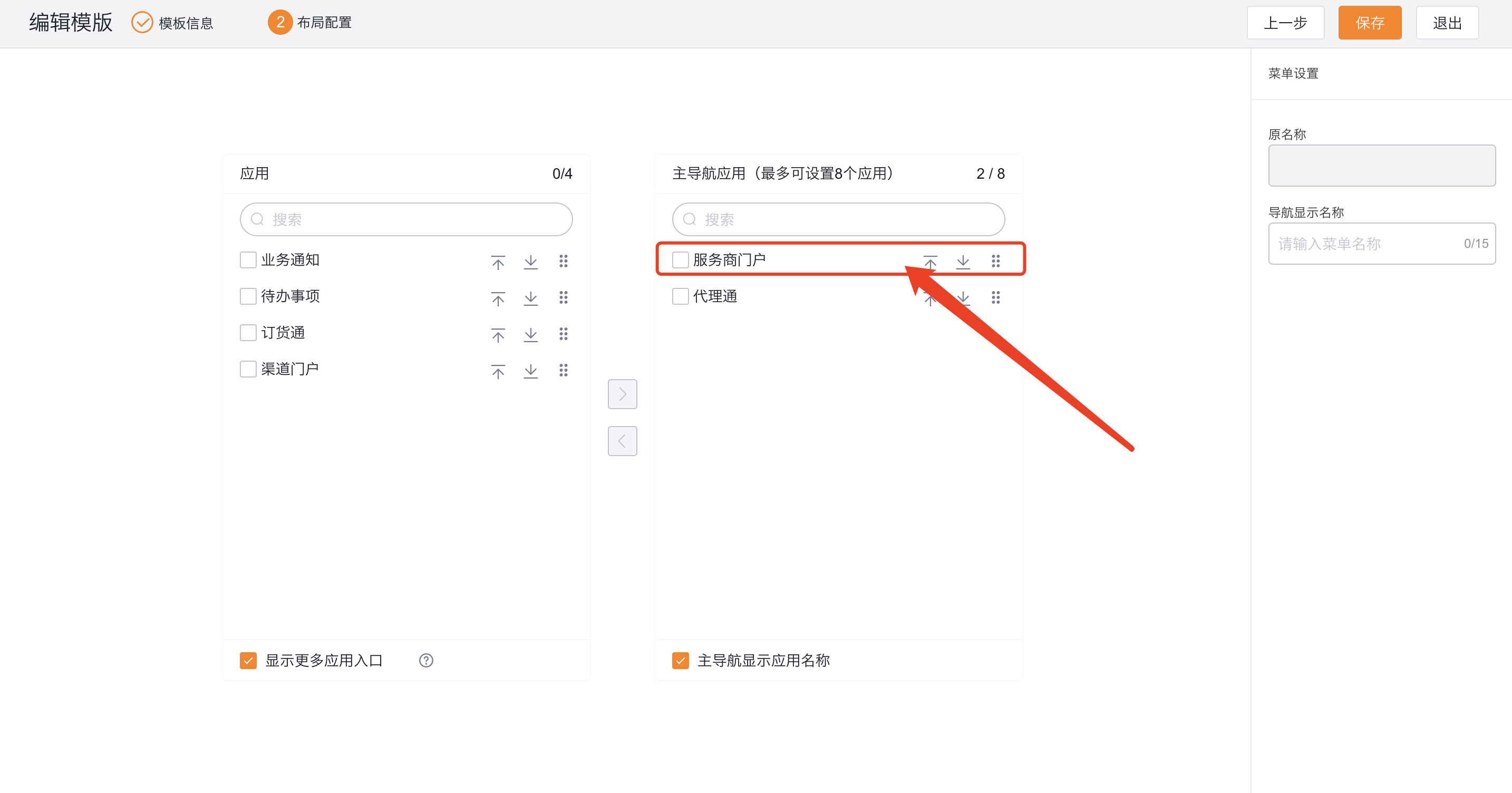Click help icon beside 显示更多应用入口
Image resolution: width=1512 pixels, height=793 pixels.
coord(426,660)
